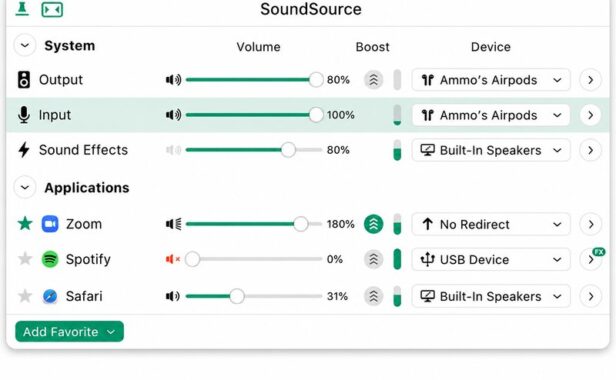Click the Spotify app icon

click(x=50, y=259)
